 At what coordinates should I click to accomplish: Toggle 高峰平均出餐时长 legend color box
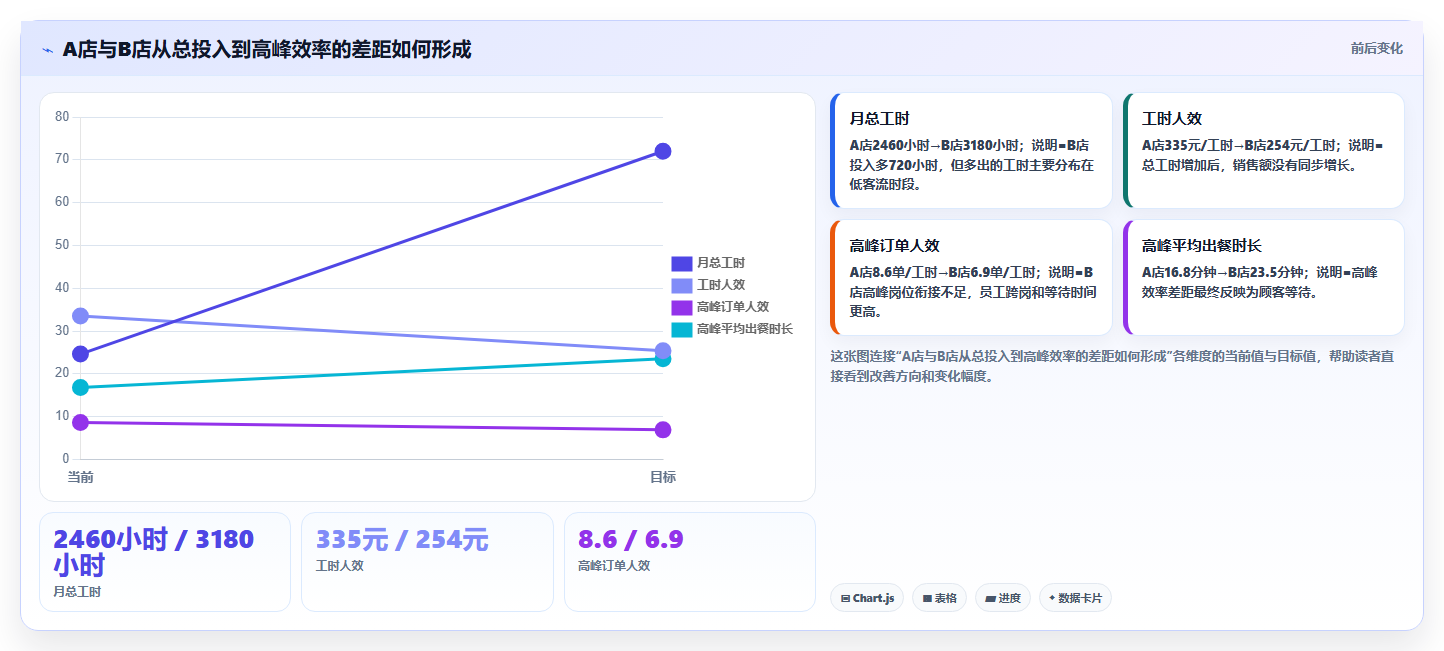(681, 329)
